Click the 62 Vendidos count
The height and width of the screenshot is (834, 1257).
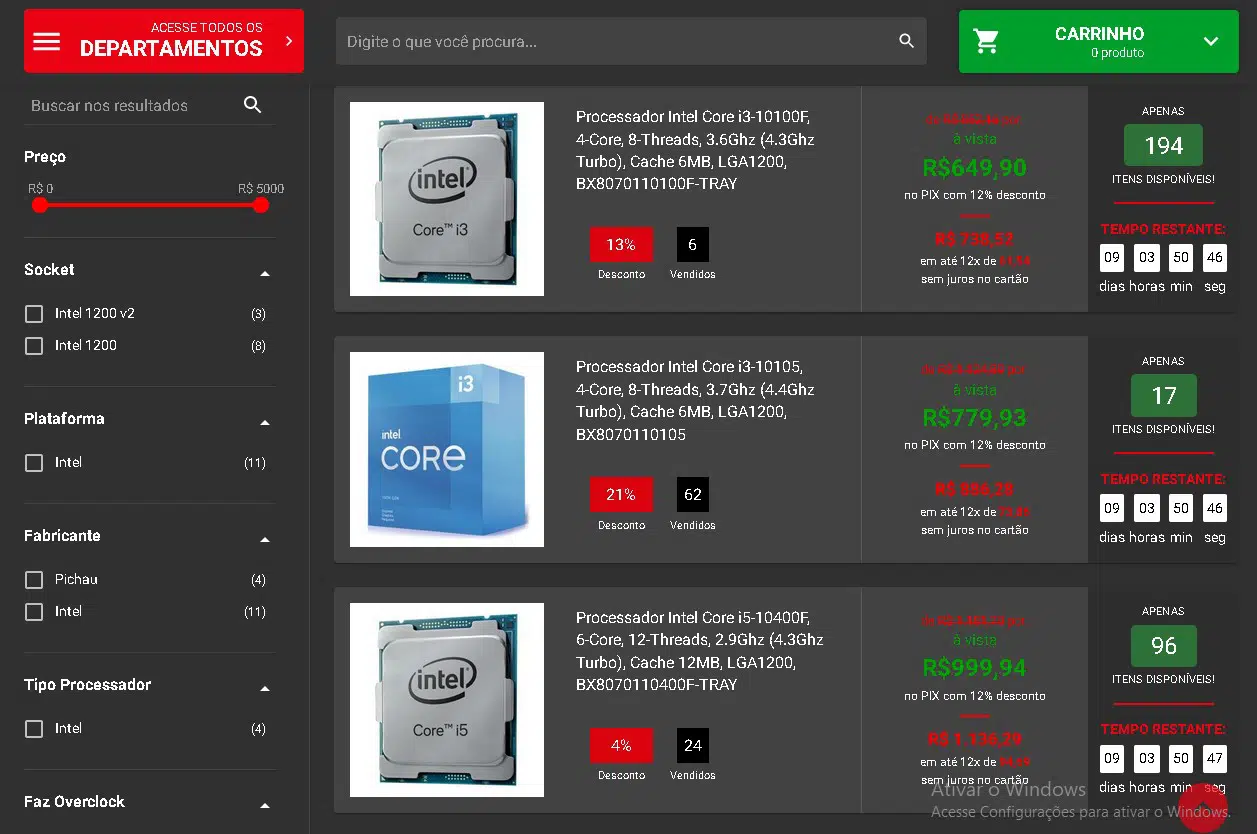coord(693,494)
